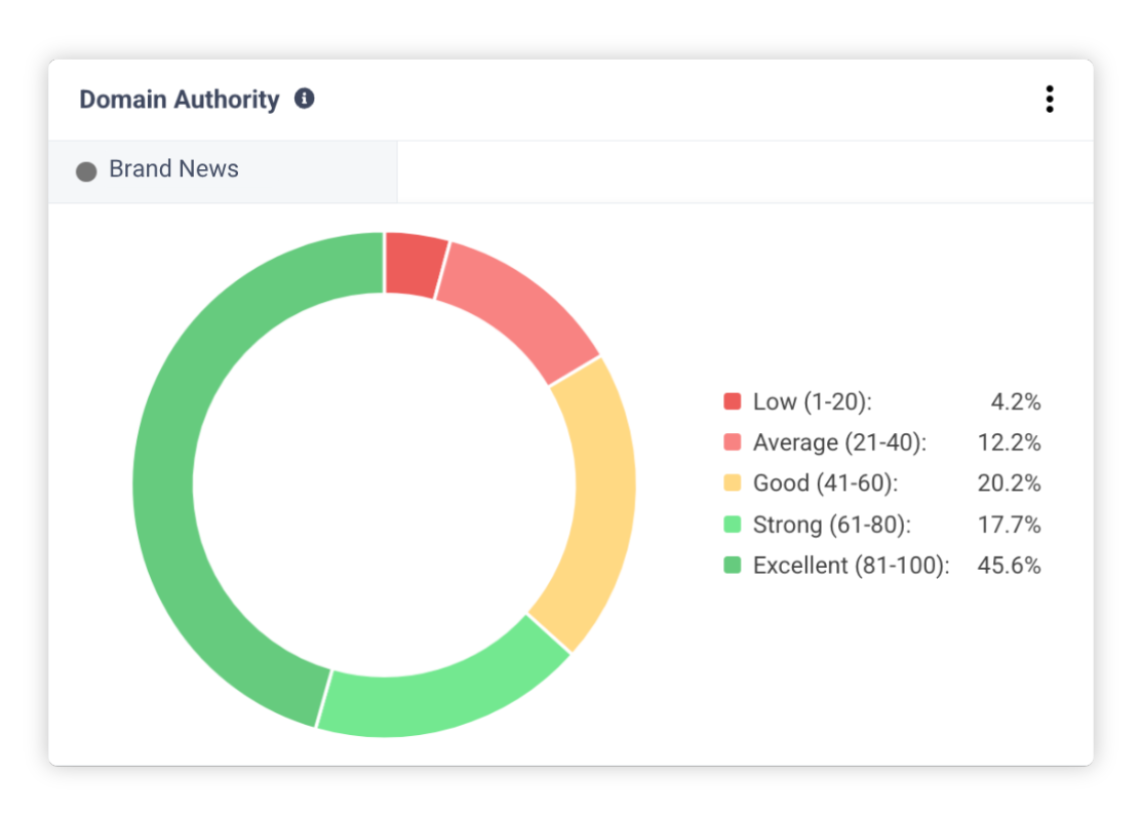The width and height of the screenshot is (1142, 826).
Task: Expand the widget options via kebab menu
Action: [1049, 99]
